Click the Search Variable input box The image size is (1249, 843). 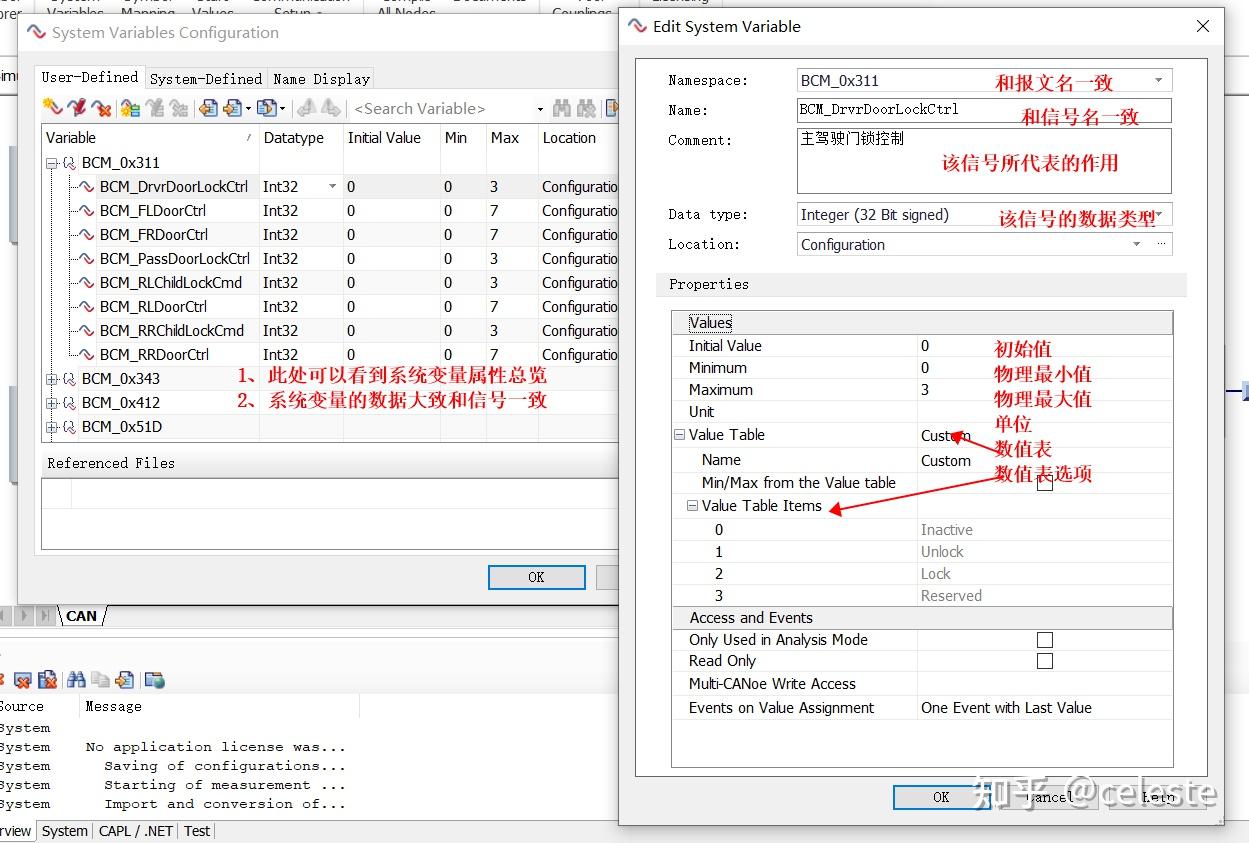coord(440,109)
